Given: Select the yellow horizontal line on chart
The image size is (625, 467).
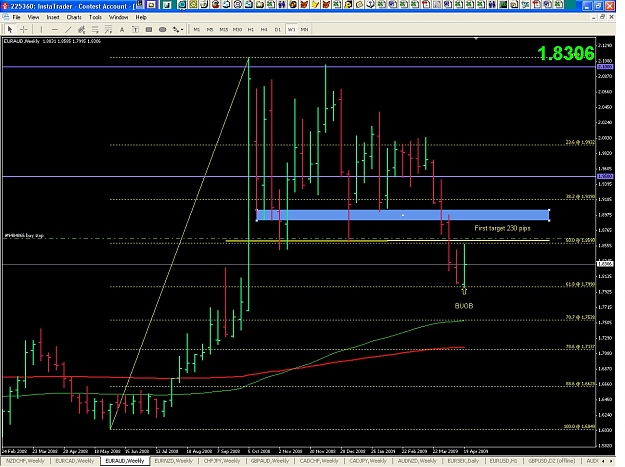Looking at the screenshot, I should point(387,241).
